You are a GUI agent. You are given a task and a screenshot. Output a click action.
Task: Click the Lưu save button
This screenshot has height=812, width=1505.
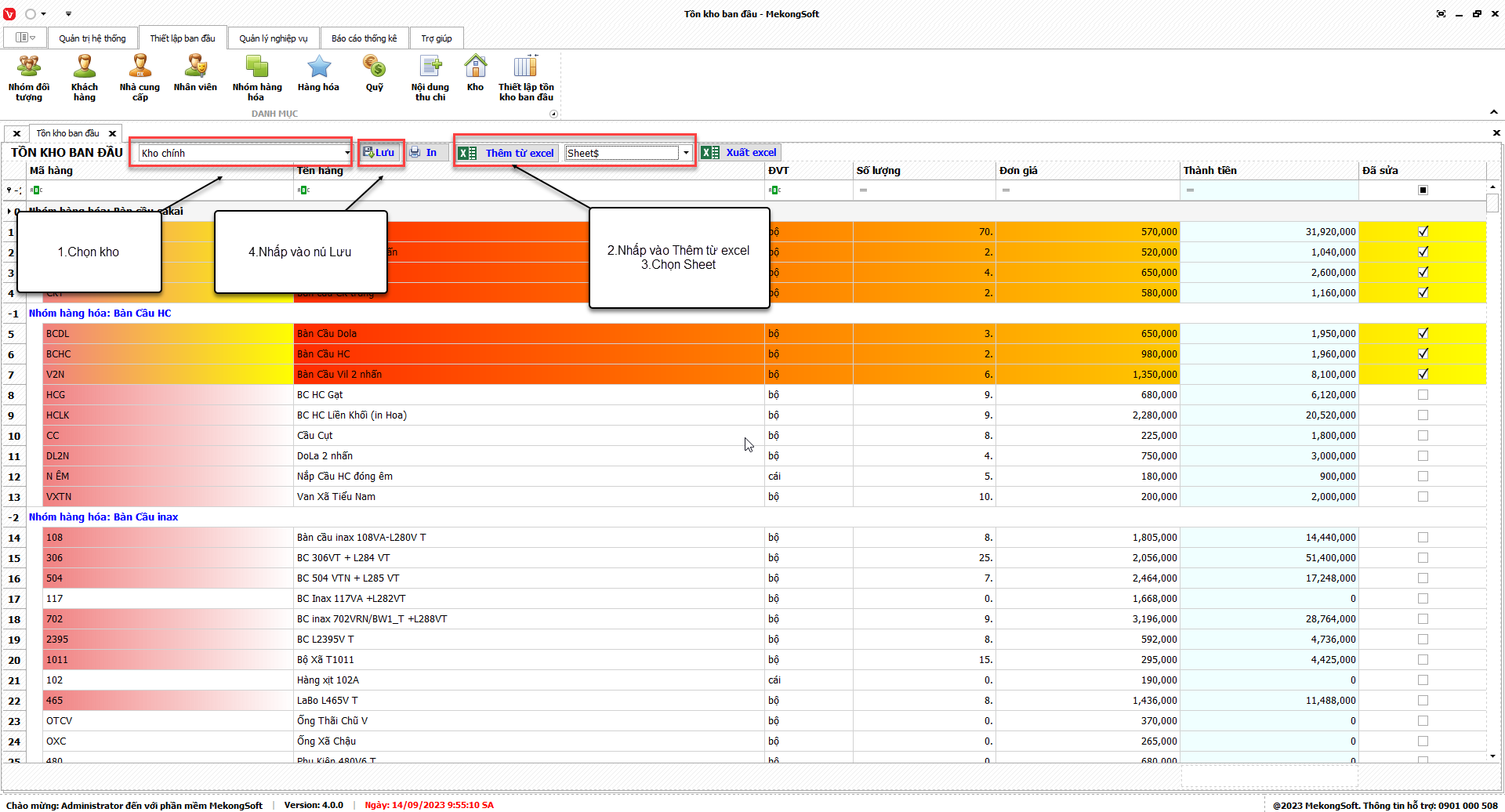(x=379, y=153)
